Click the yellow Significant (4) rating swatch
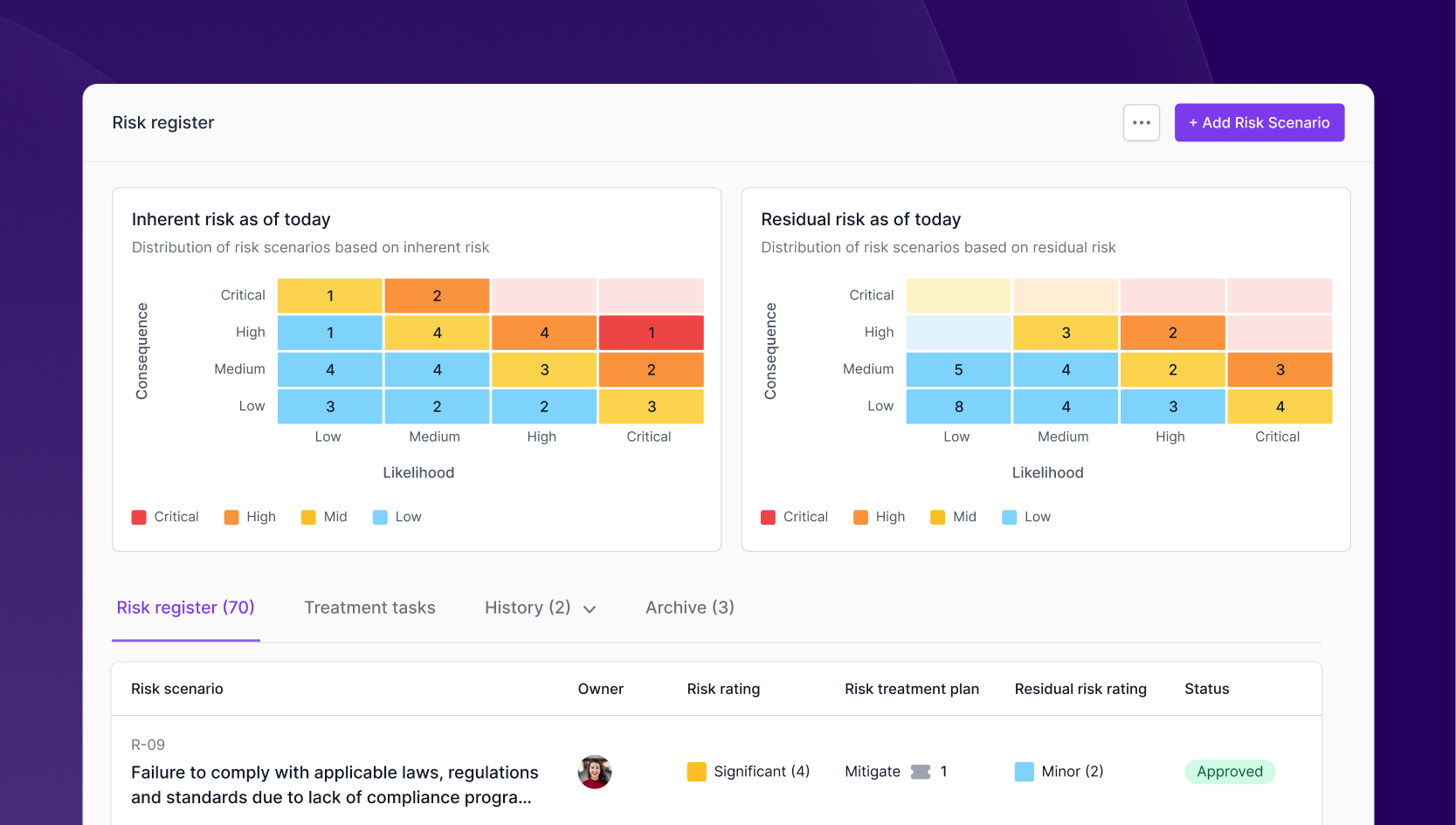Image resolution: width=1456 pixels, height=825 pixels. click(x=696, y=772)
